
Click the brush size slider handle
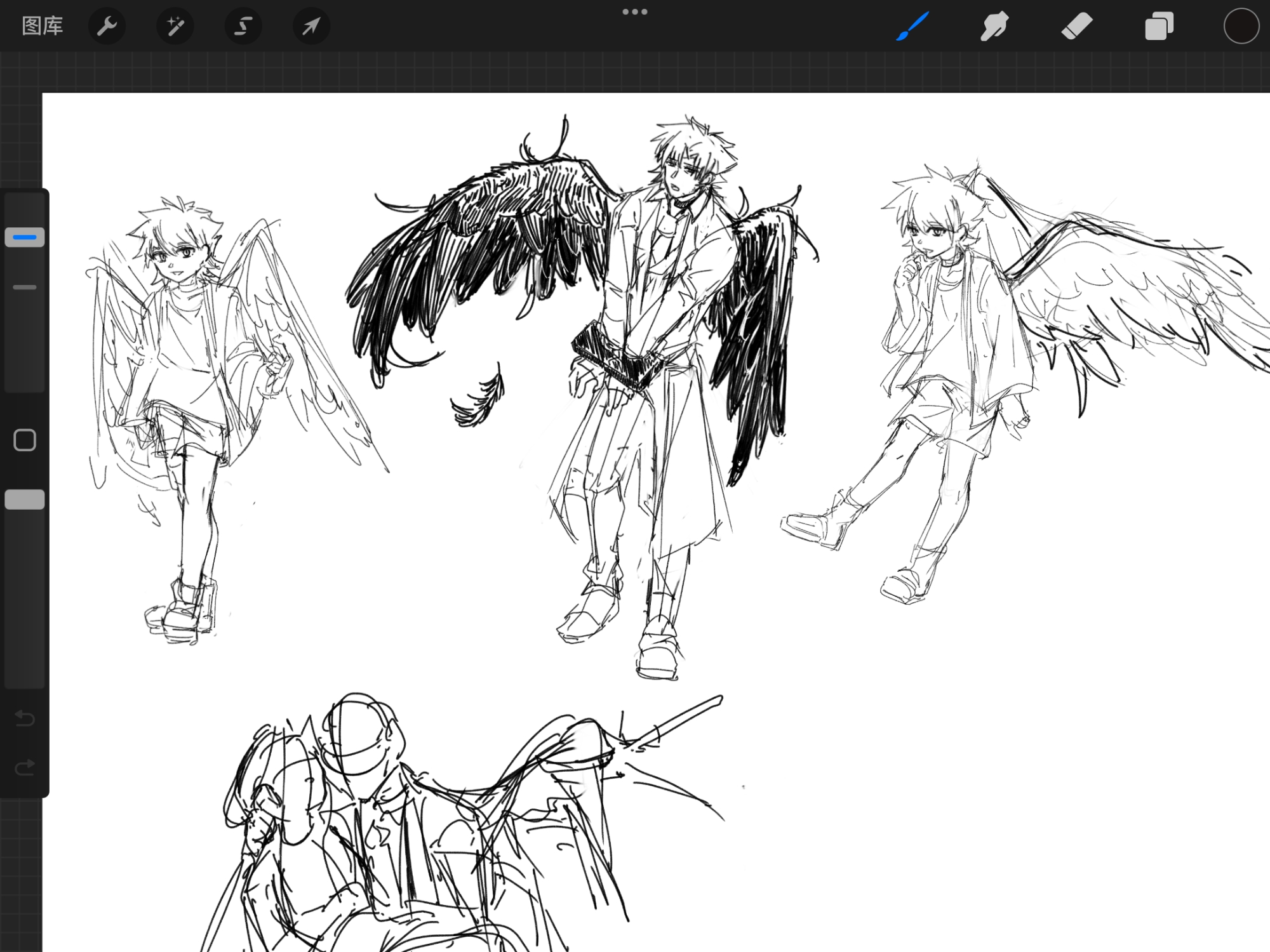pyautogui.click(x=25, y=237)
